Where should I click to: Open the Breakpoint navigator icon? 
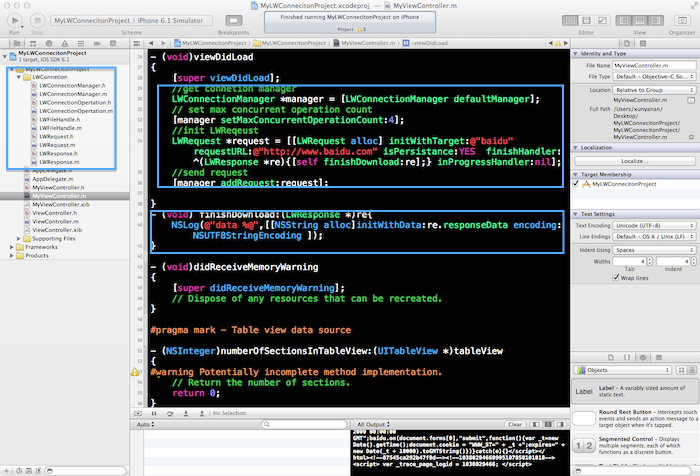97,43
